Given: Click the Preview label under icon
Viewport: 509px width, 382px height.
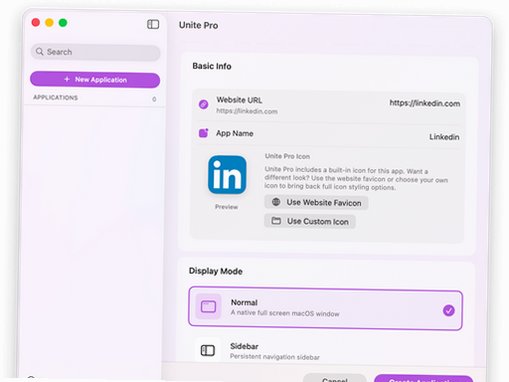Looking at the screenshot, I should [226, 207].
